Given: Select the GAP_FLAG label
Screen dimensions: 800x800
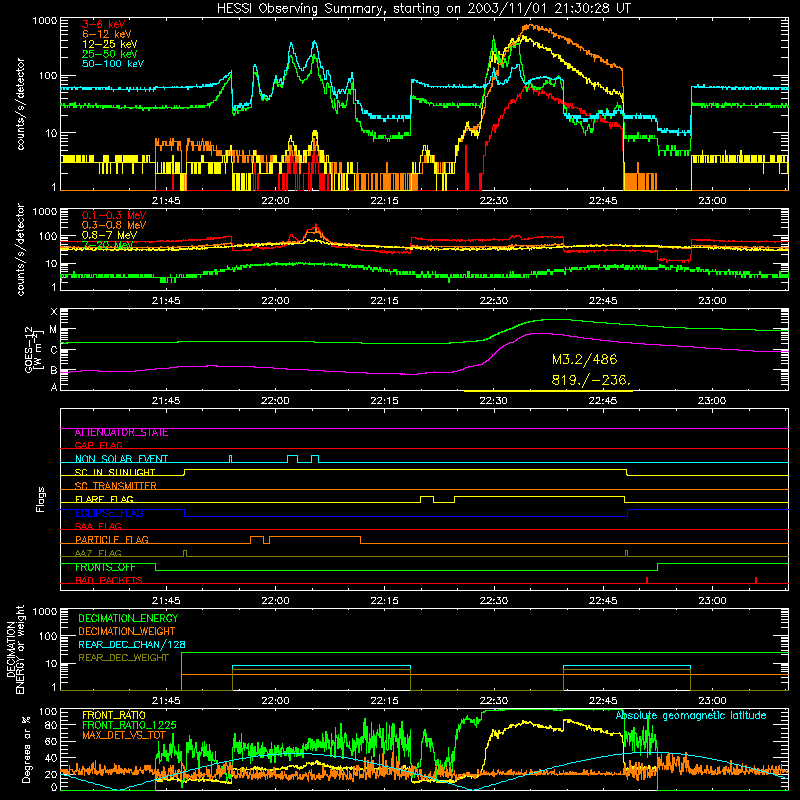Looking at the screenshot, I should click(x=98, y=445).
